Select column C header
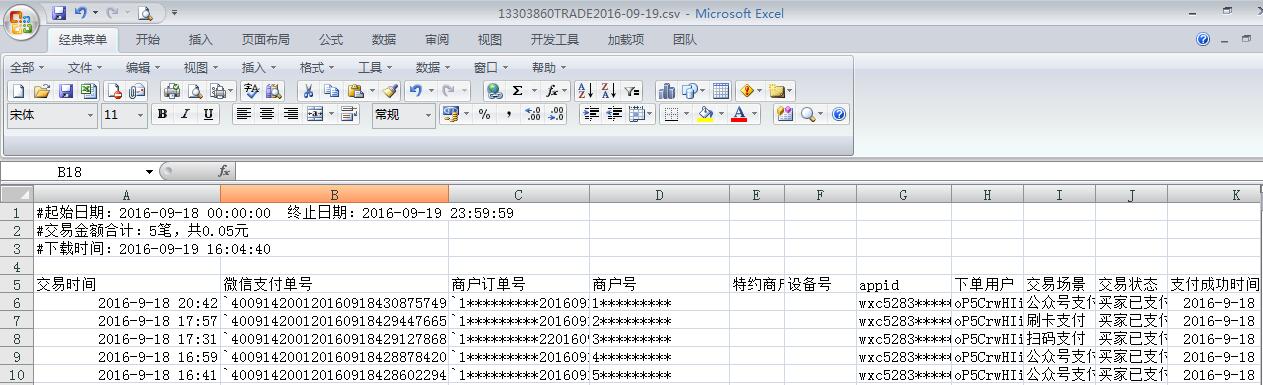 coord(518,195)
